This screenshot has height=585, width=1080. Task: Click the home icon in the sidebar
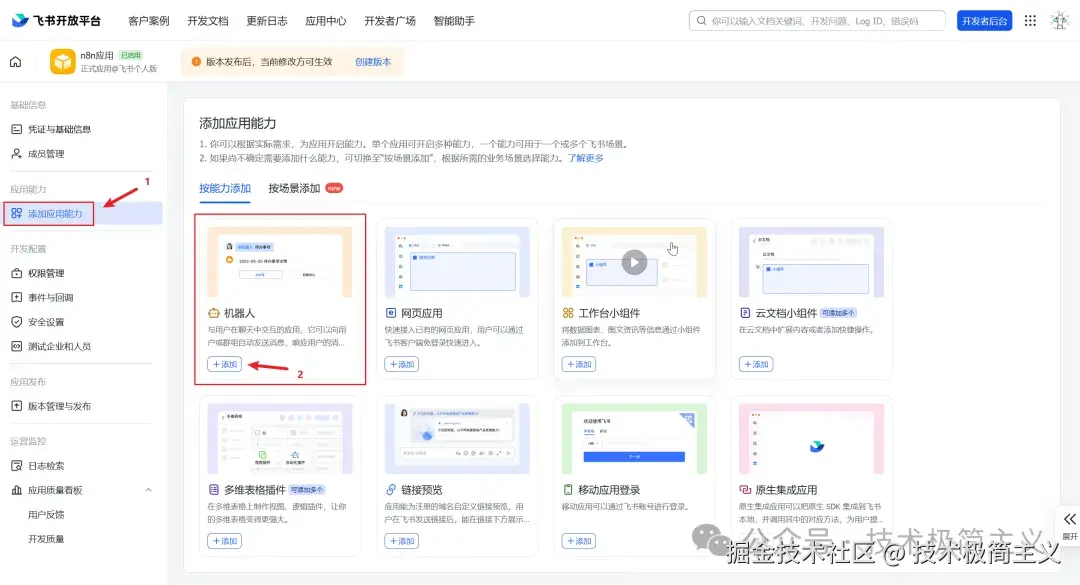pos(14,61)
